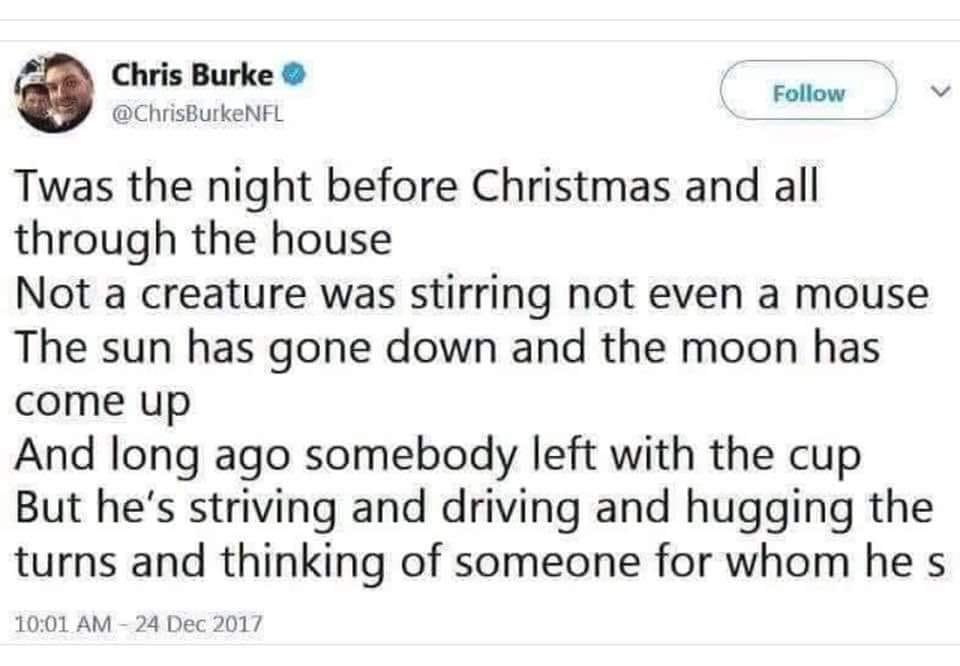
Task: Click the text 'through the house'
Action: 202,241
